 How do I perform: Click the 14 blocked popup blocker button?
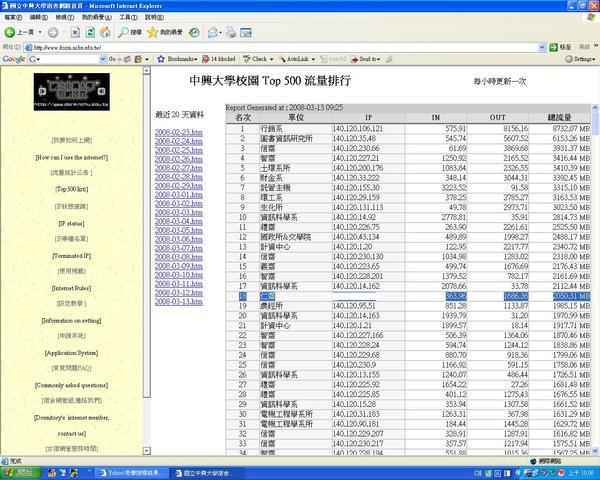(218, 59)
